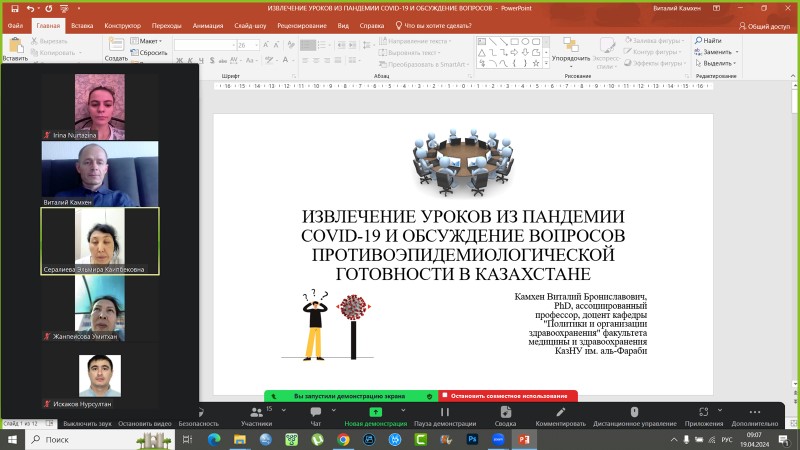Redo with the repeat arrow icon
This screenshot has width=800, height=450.
pos(48,9)
